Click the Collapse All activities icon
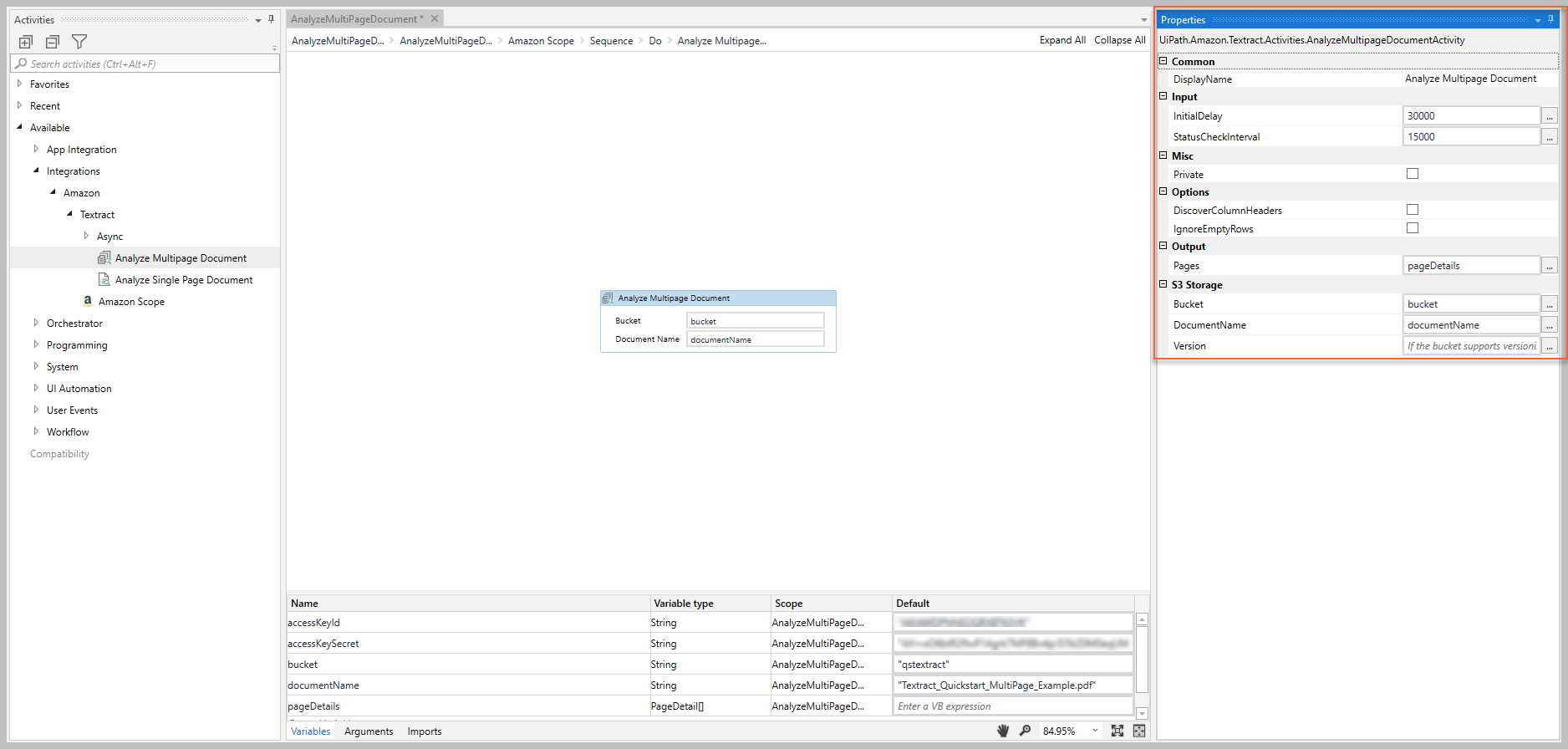Viewport: 1568px width, 749px height. [x=53, y=42]
